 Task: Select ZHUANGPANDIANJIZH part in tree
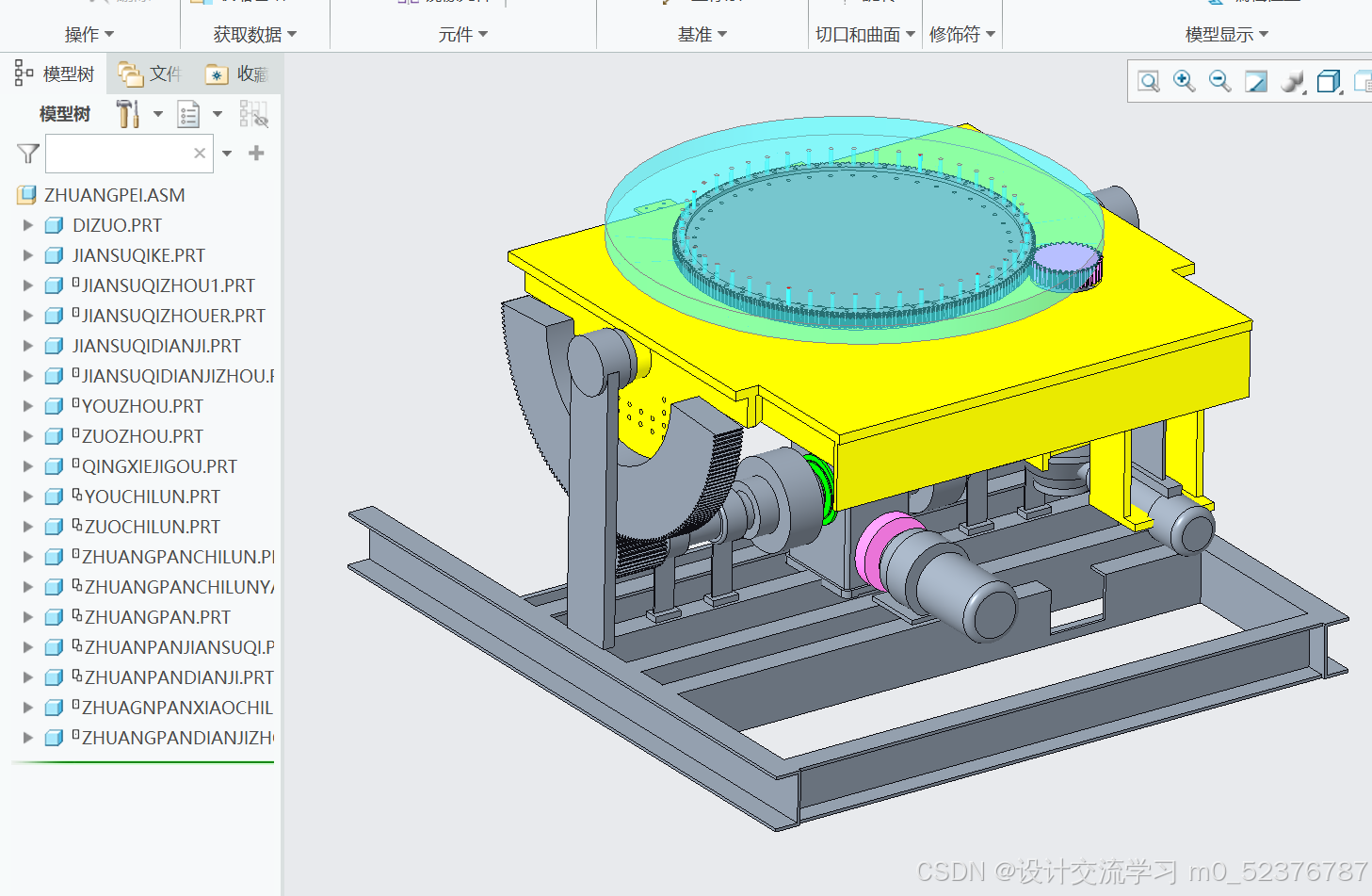178,738
